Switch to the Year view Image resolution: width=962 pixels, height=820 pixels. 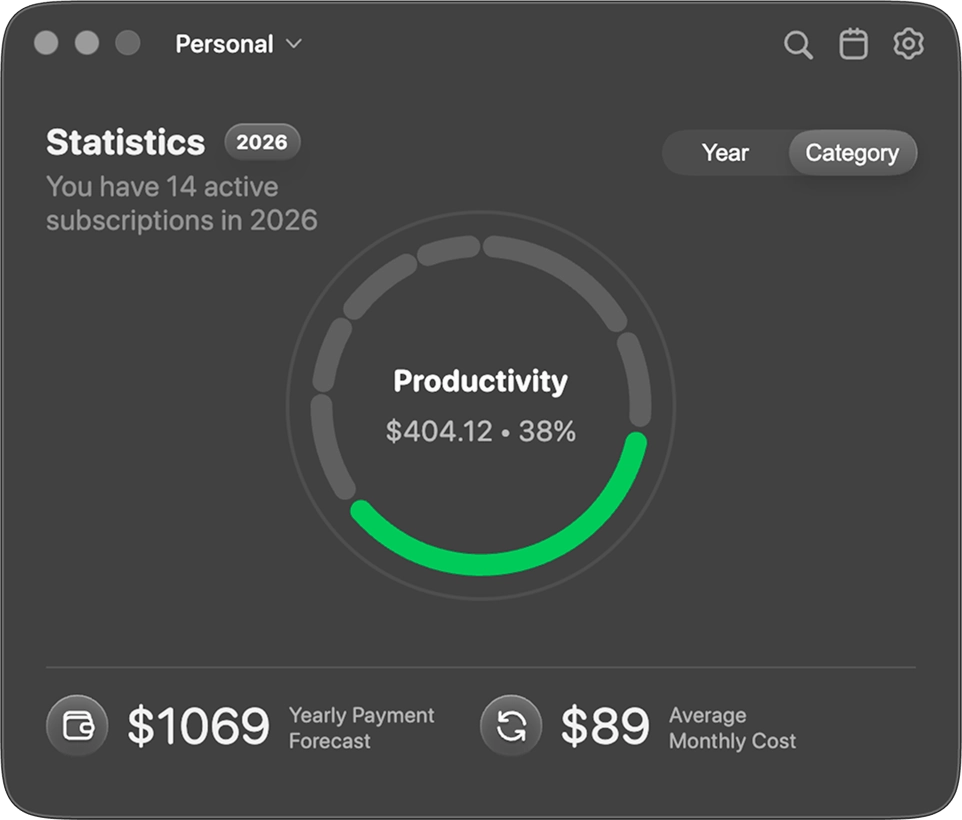click(x=725, y=153)
